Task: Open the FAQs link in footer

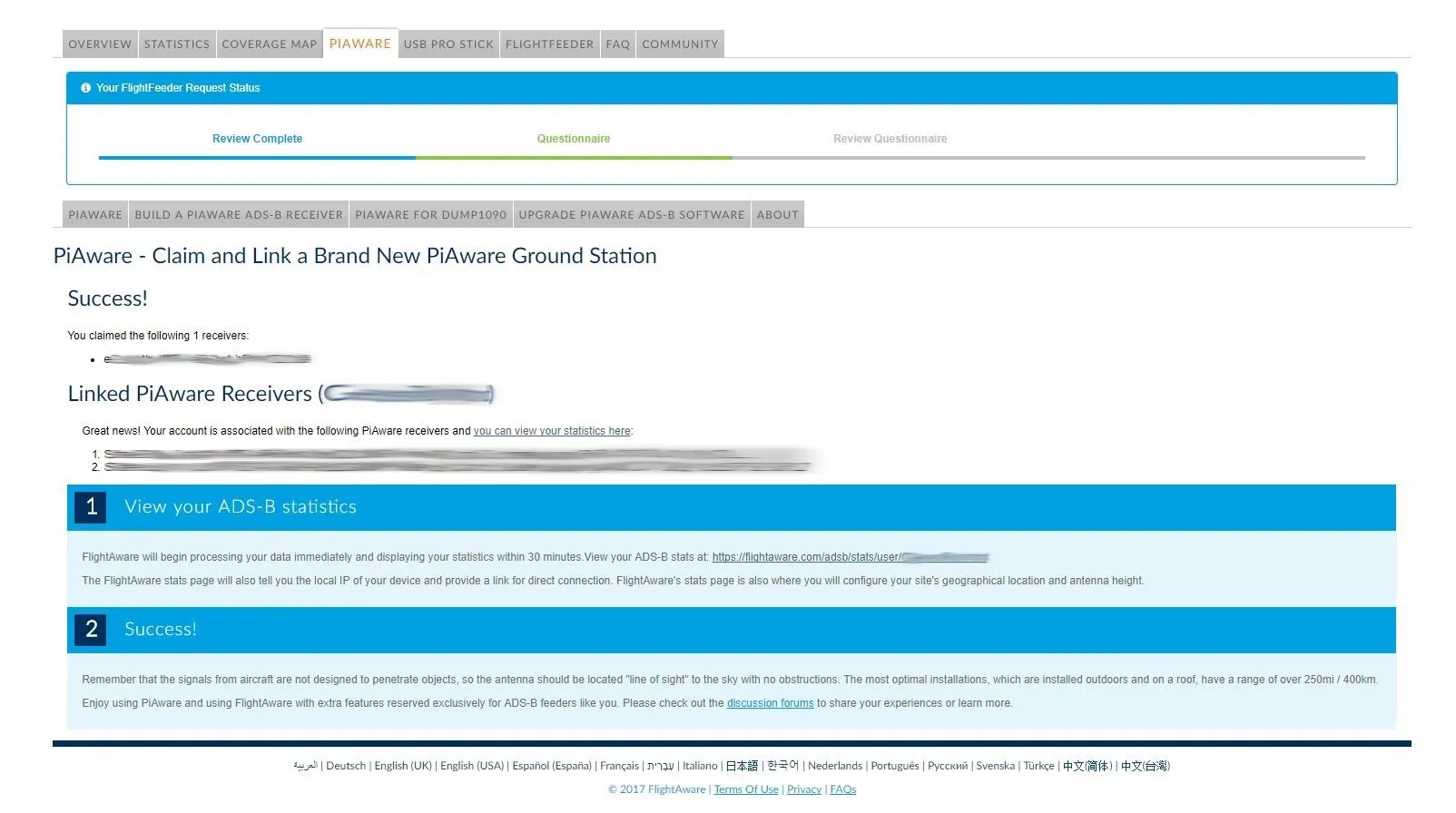Action: [x=843, y=789]
